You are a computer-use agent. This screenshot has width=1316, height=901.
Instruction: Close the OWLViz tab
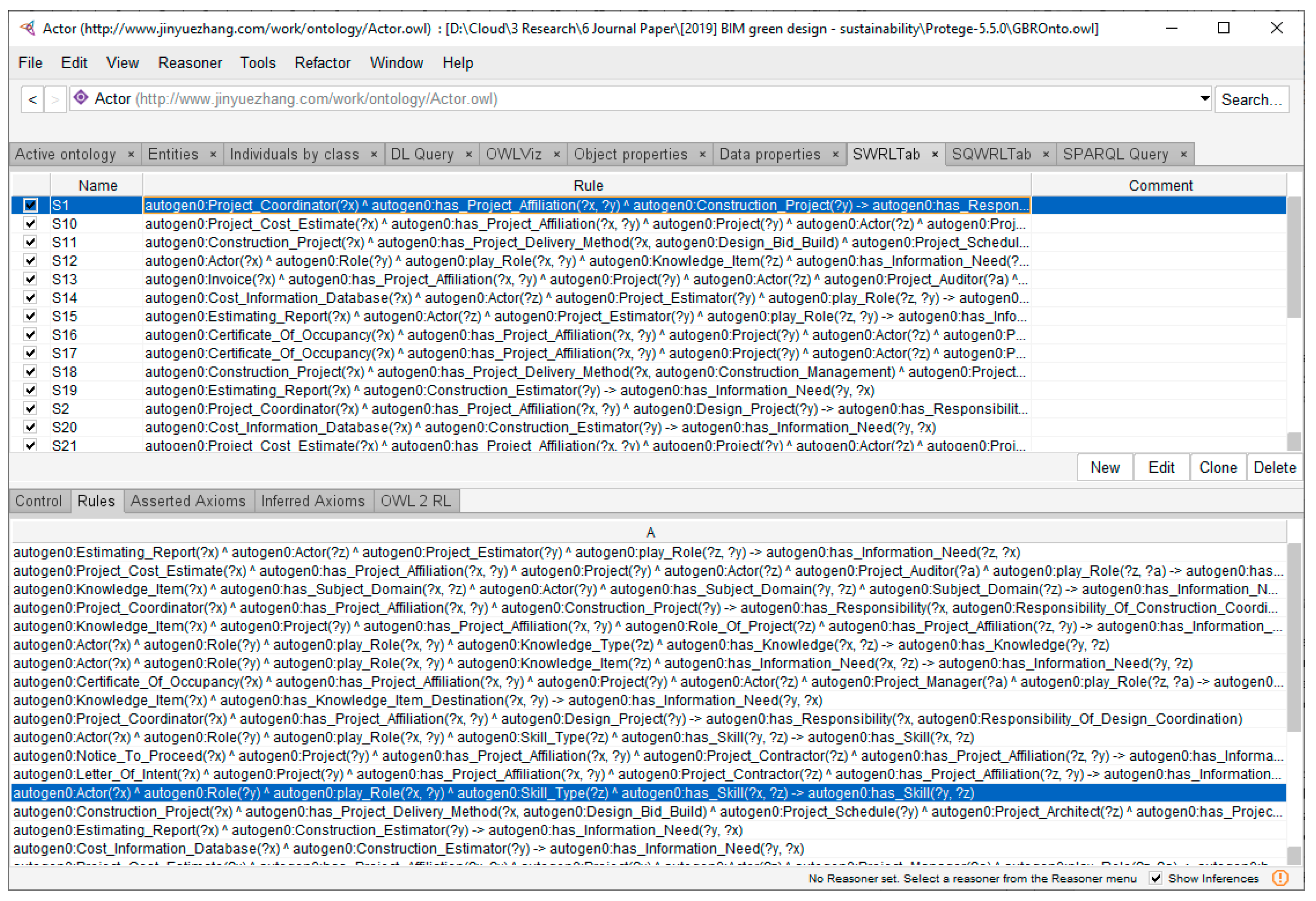[557, 154]
